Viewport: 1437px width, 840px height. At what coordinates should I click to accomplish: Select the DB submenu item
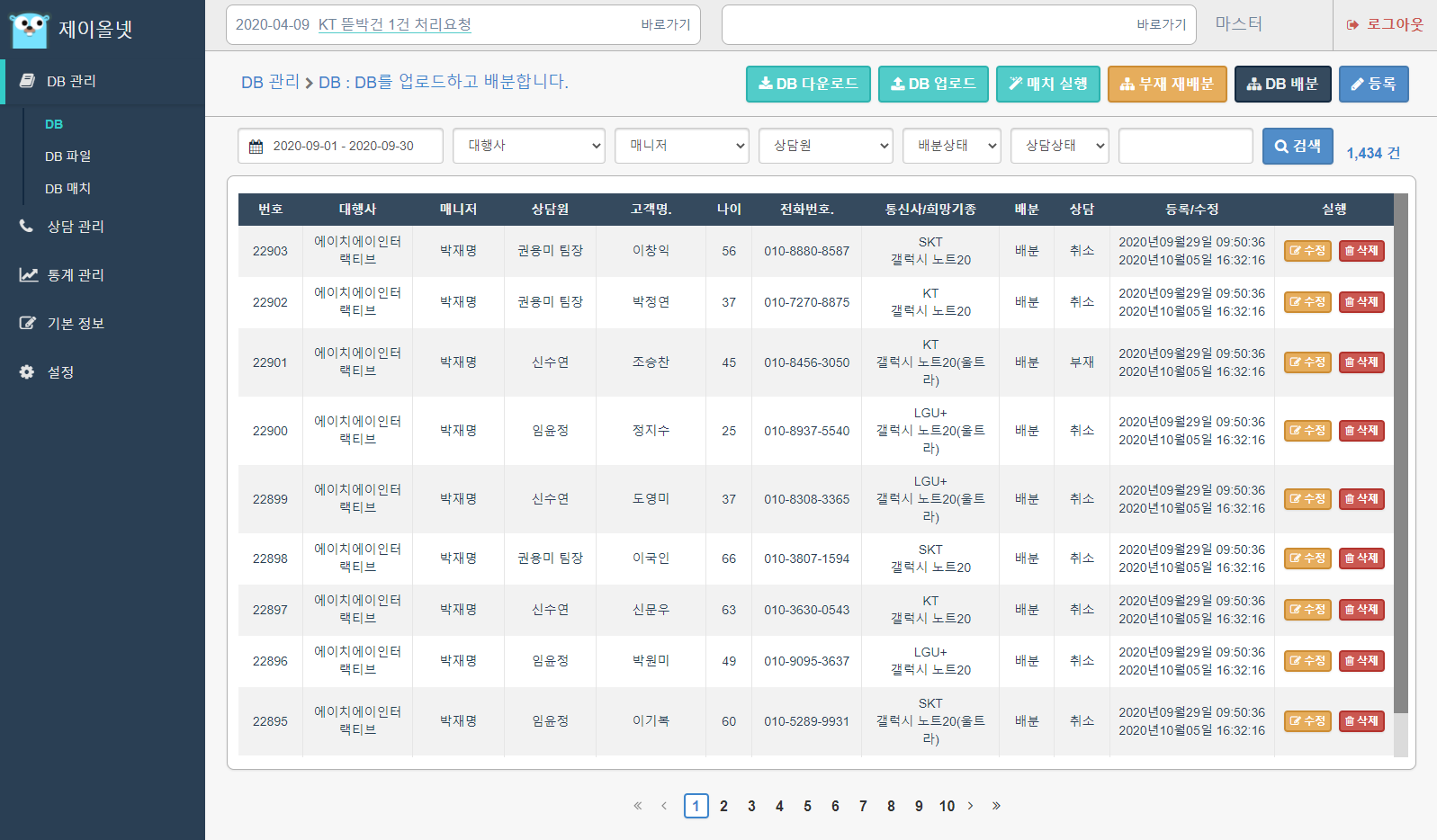(x=54, y=124)
